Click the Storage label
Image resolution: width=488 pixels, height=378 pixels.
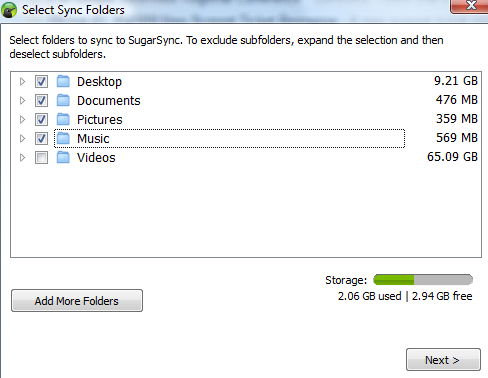pos(346,280)
